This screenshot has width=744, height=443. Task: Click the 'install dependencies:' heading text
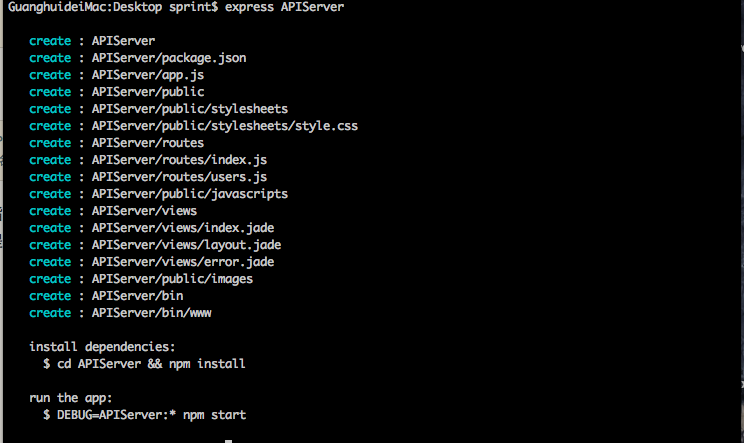click(102, 347)
